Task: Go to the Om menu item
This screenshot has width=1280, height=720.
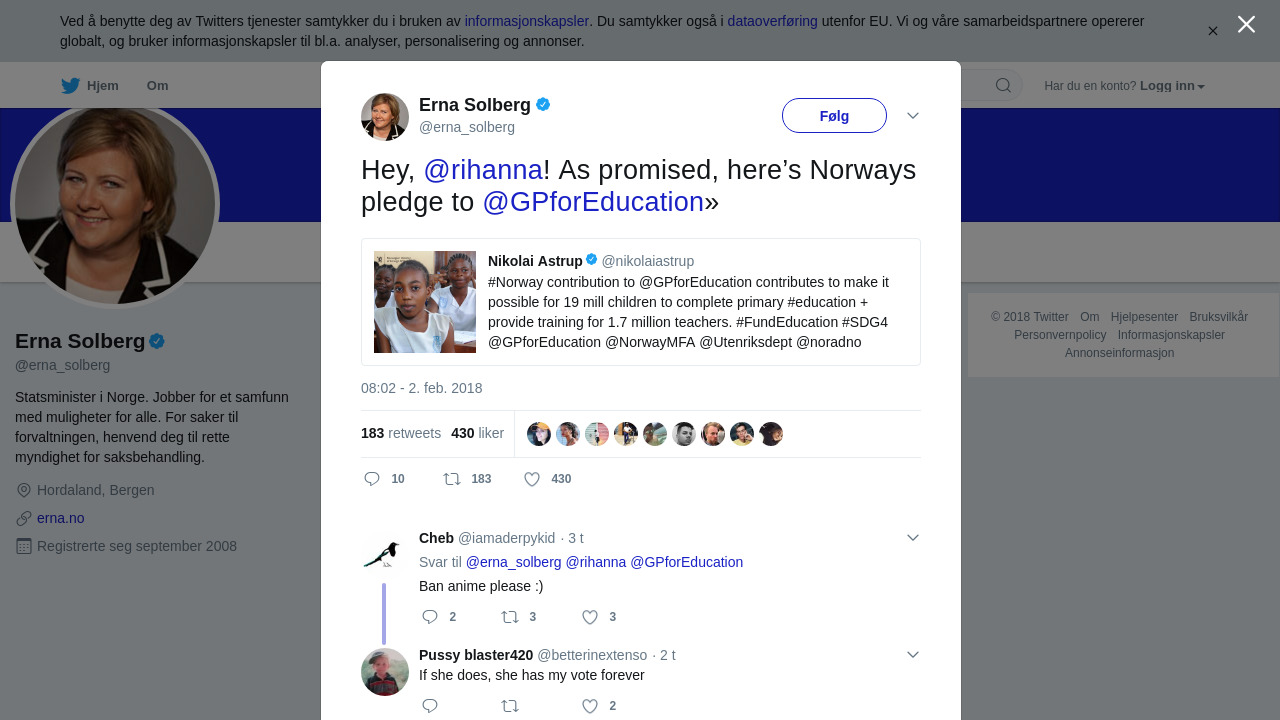Action: 157,86
